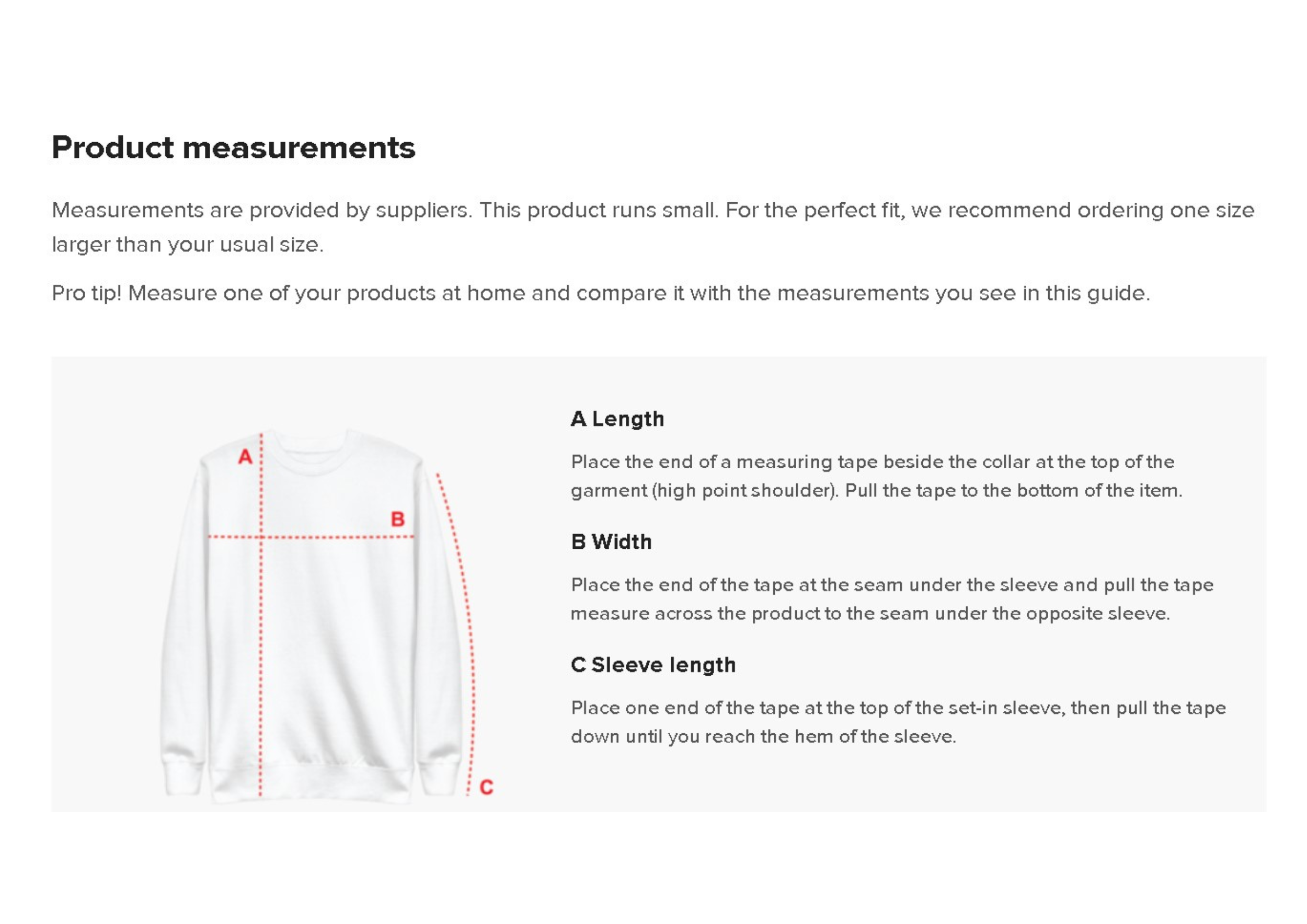Click the vertical dotted length line
This screenshot has width=1307, height=924.
point(261,654)
